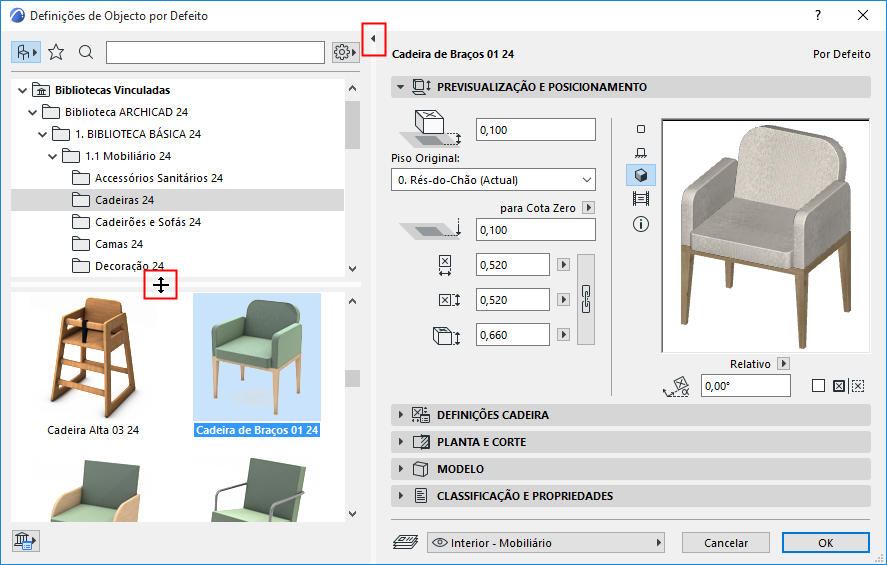Toggle the empty mirror checkbox

pos(818,386)
